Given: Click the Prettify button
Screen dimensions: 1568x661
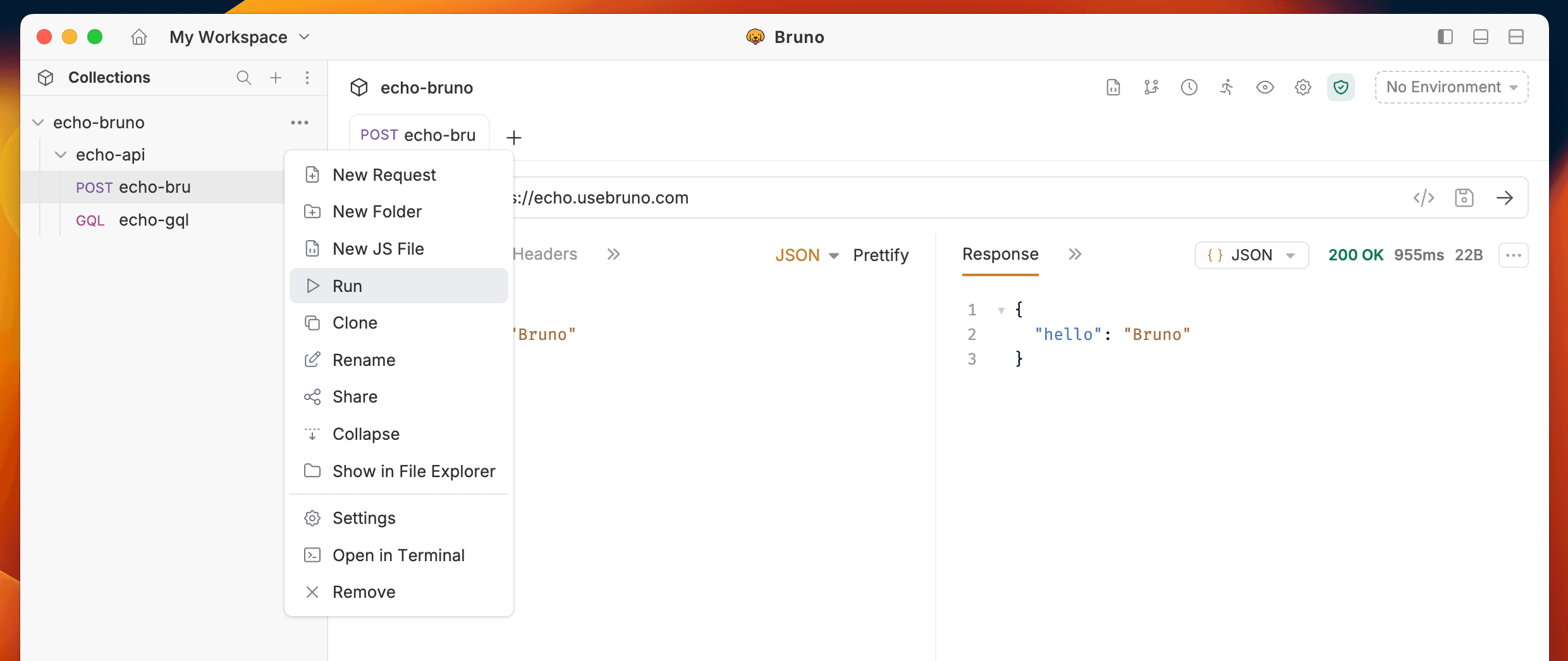Looking at the screenshot, I should (880, 255).
